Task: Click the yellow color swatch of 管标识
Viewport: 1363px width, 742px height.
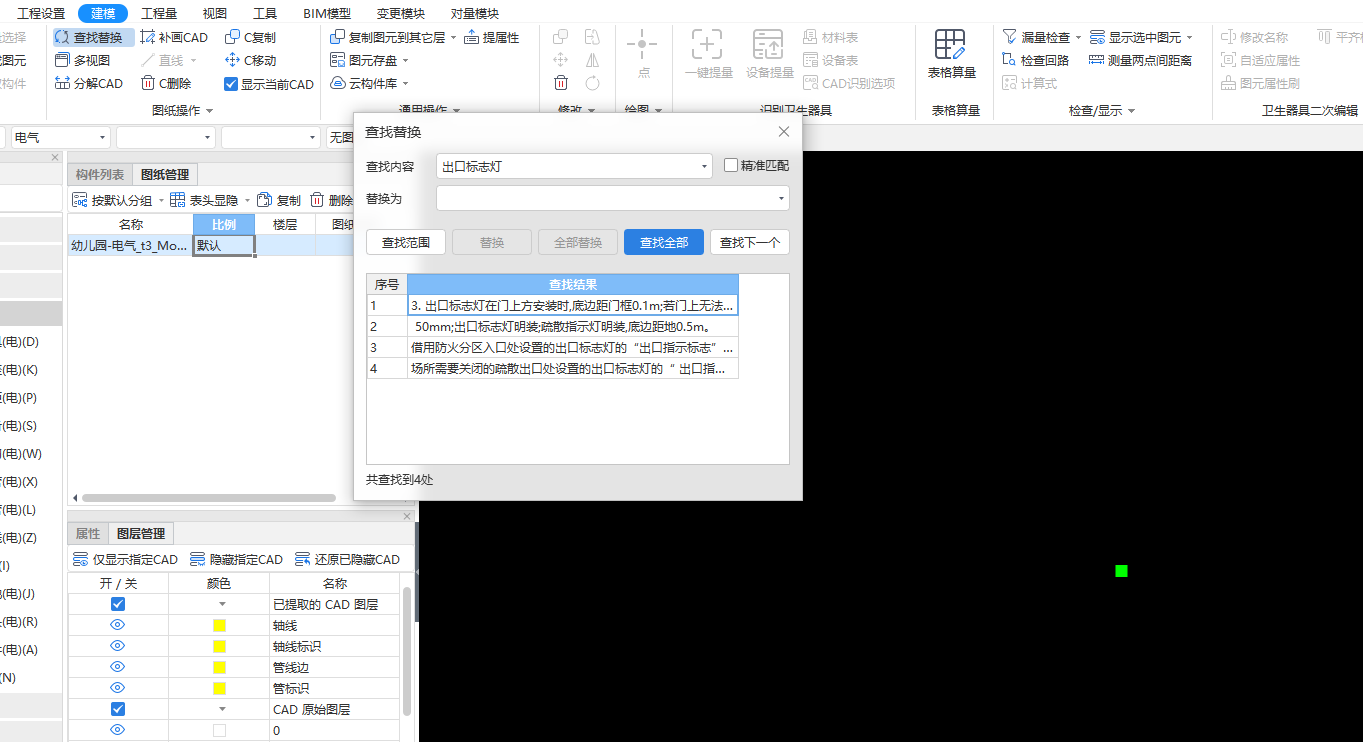Action: (x=217, y=687)
